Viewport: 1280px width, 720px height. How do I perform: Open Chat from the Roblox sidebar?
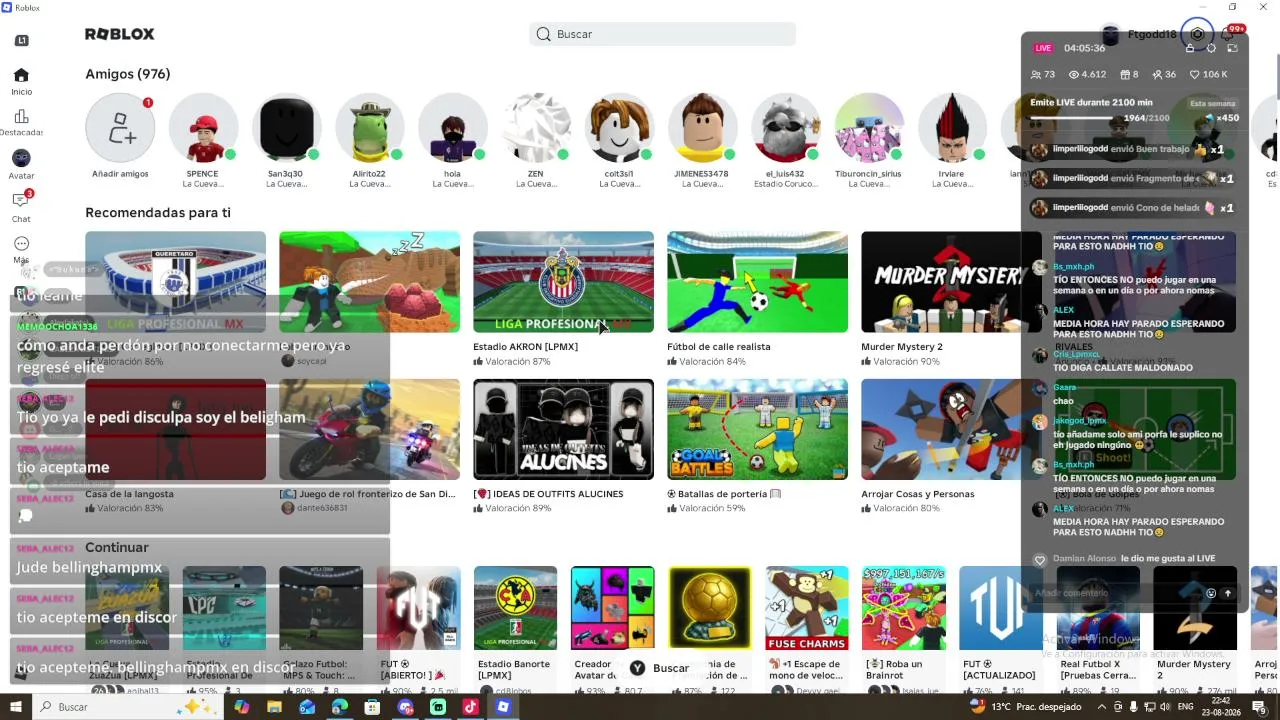[21, 207]
